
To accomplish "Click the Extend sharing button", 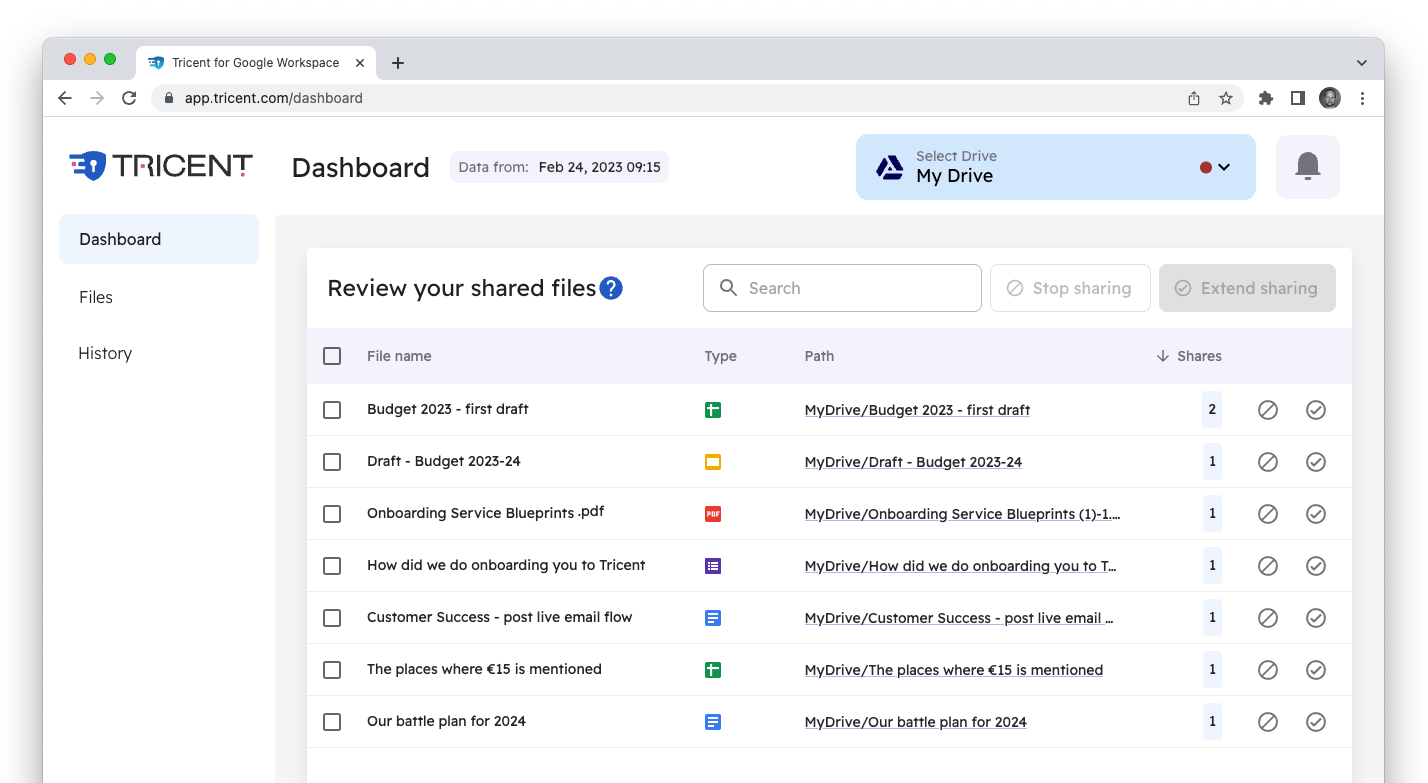I will pos(1247,288).
